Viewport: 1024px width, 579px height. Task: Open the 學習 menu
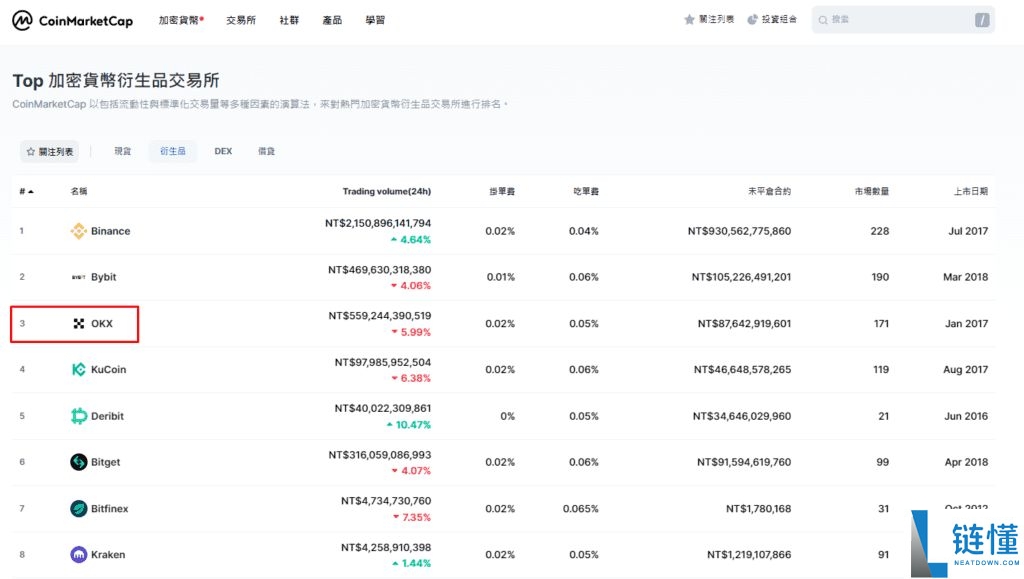pos(376,20)
